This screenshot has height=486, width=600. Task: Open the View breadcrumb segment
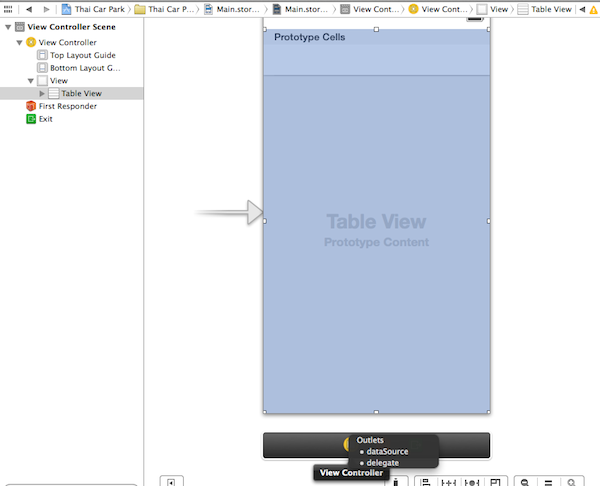492,9
